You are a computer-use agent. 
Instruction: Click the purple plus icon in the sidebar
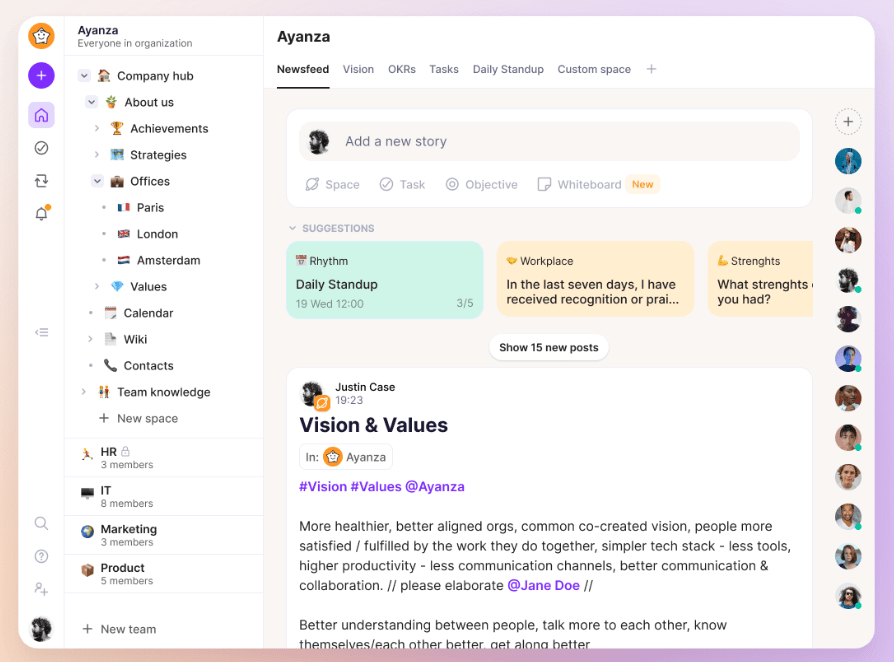point(41,75)
